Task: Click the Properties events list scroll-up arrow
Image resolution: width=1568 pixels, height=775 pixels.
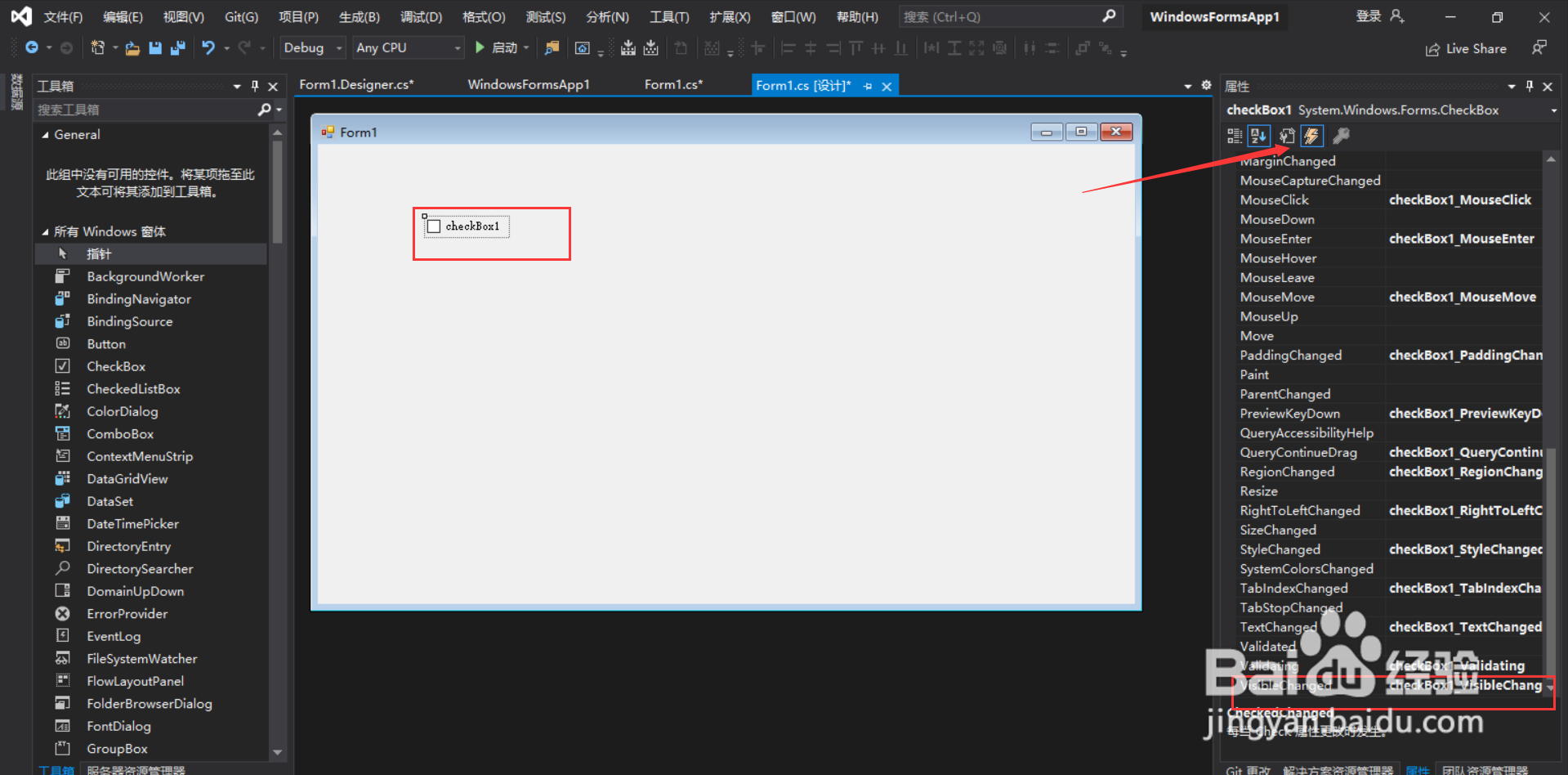Action: pos(1550,159)
